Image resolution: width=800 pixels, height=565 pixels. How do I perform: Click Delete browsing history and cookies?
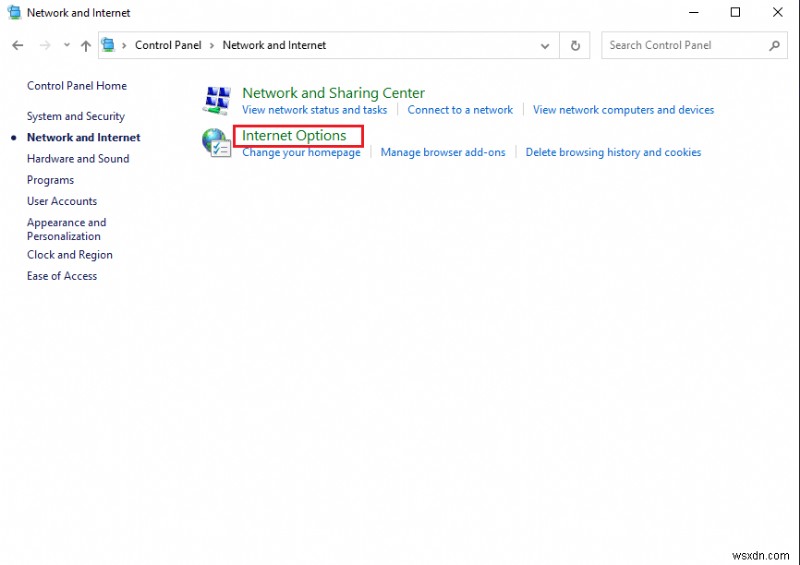pyautogui.click(x=613, y=152)
